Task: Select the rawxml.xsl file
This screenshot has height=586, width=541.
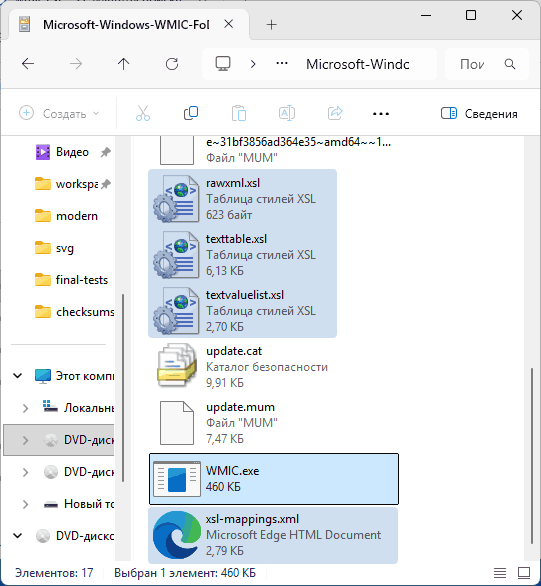Action: pyautogui.click(x=242, y=198)
